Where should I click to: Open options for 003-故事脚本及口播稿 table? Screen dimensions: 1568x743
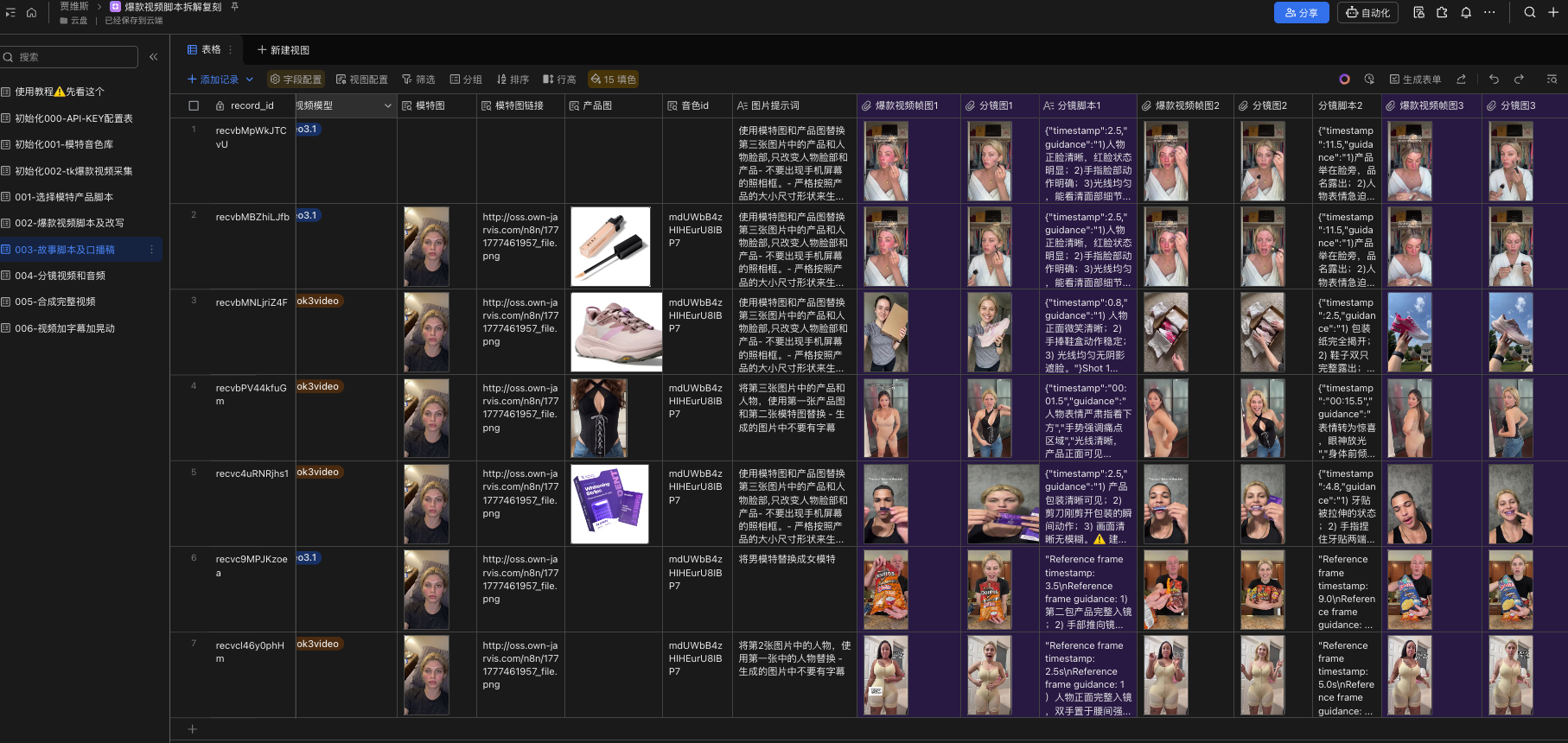pyautogui.click(x=151, y=250)
